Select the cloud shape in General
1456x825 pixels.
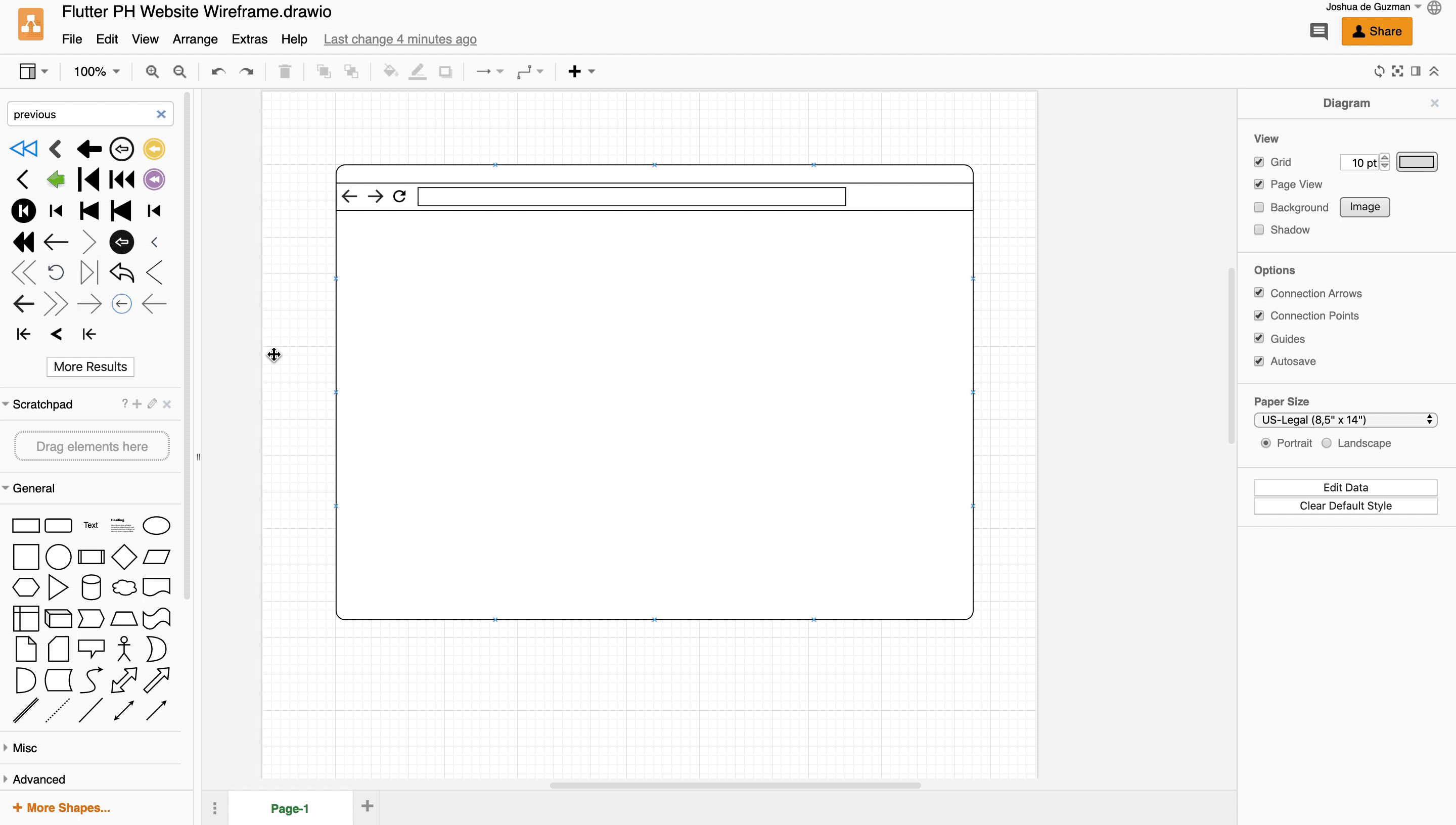tap(123, 587)
